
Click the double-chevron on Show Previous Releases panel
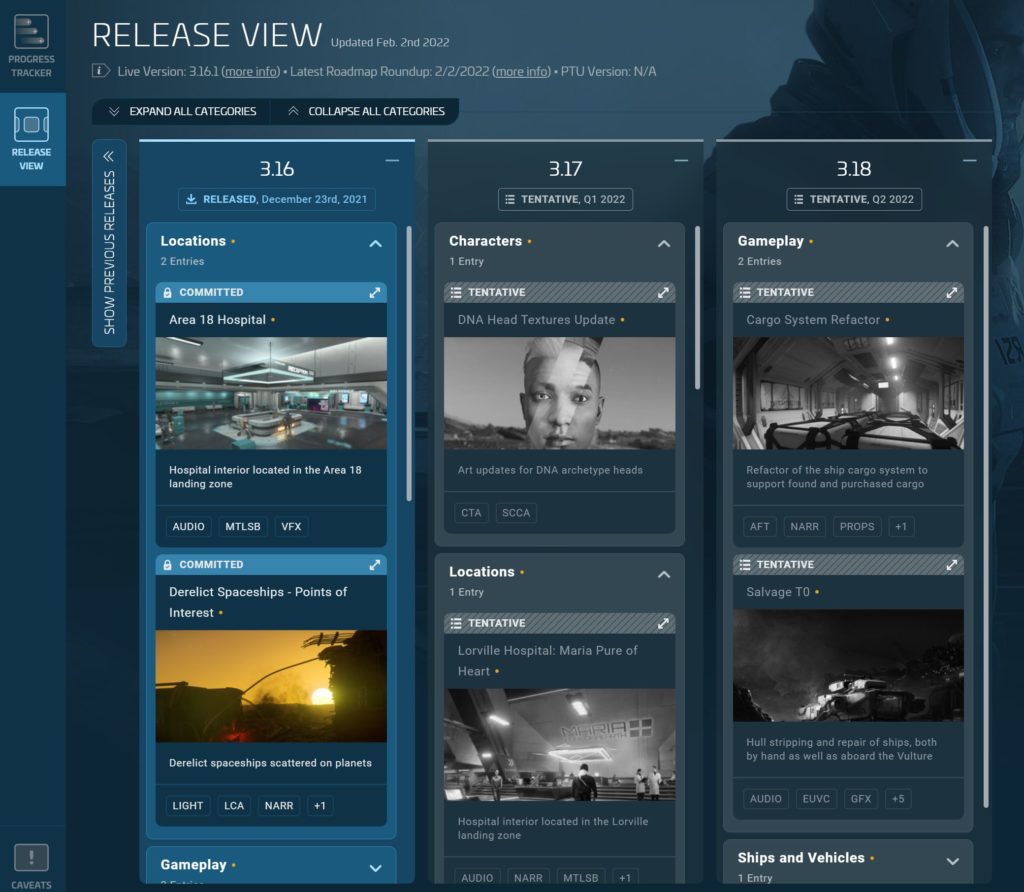(x=108, y=154)
